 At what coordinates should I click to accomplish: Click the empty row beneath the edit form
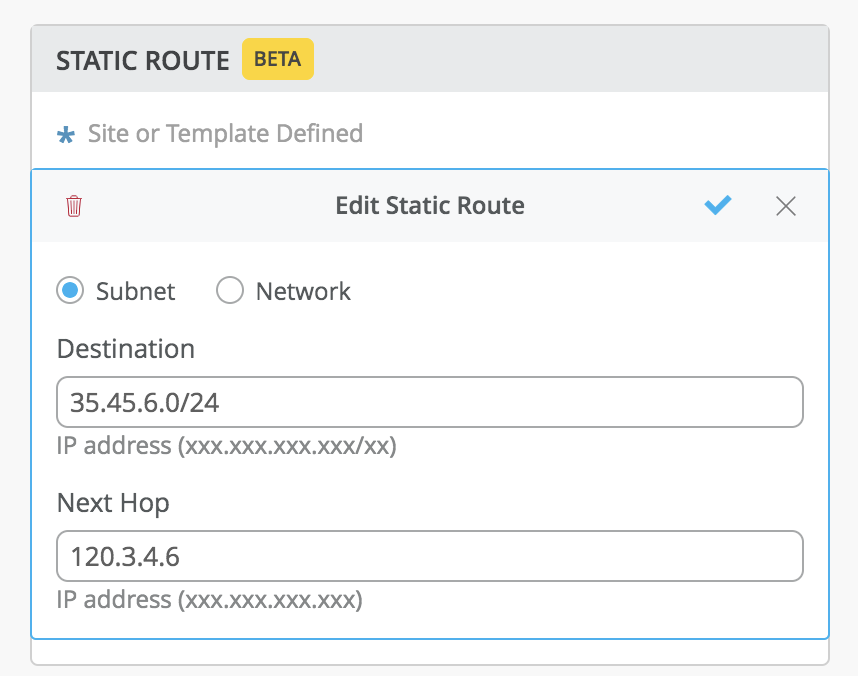click(430, 651)
